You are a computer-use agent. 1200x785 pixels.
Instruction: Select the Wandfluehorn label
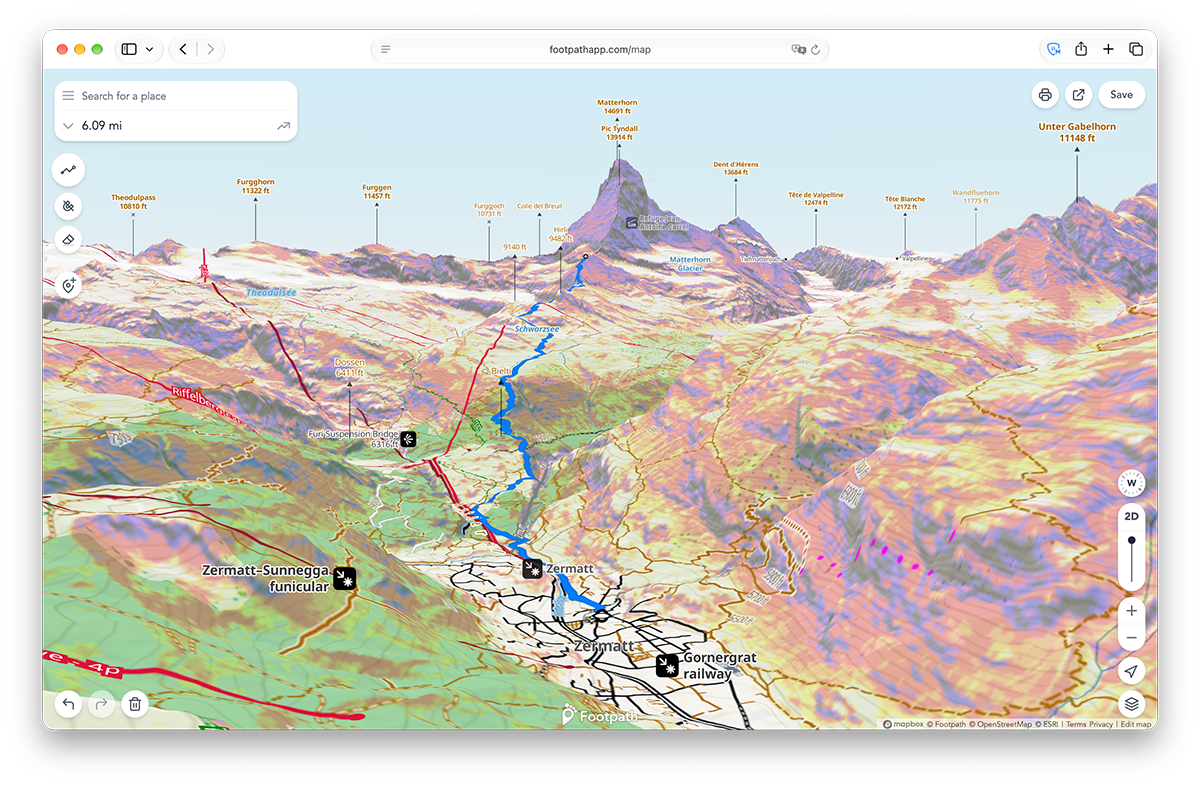[975, 197]
